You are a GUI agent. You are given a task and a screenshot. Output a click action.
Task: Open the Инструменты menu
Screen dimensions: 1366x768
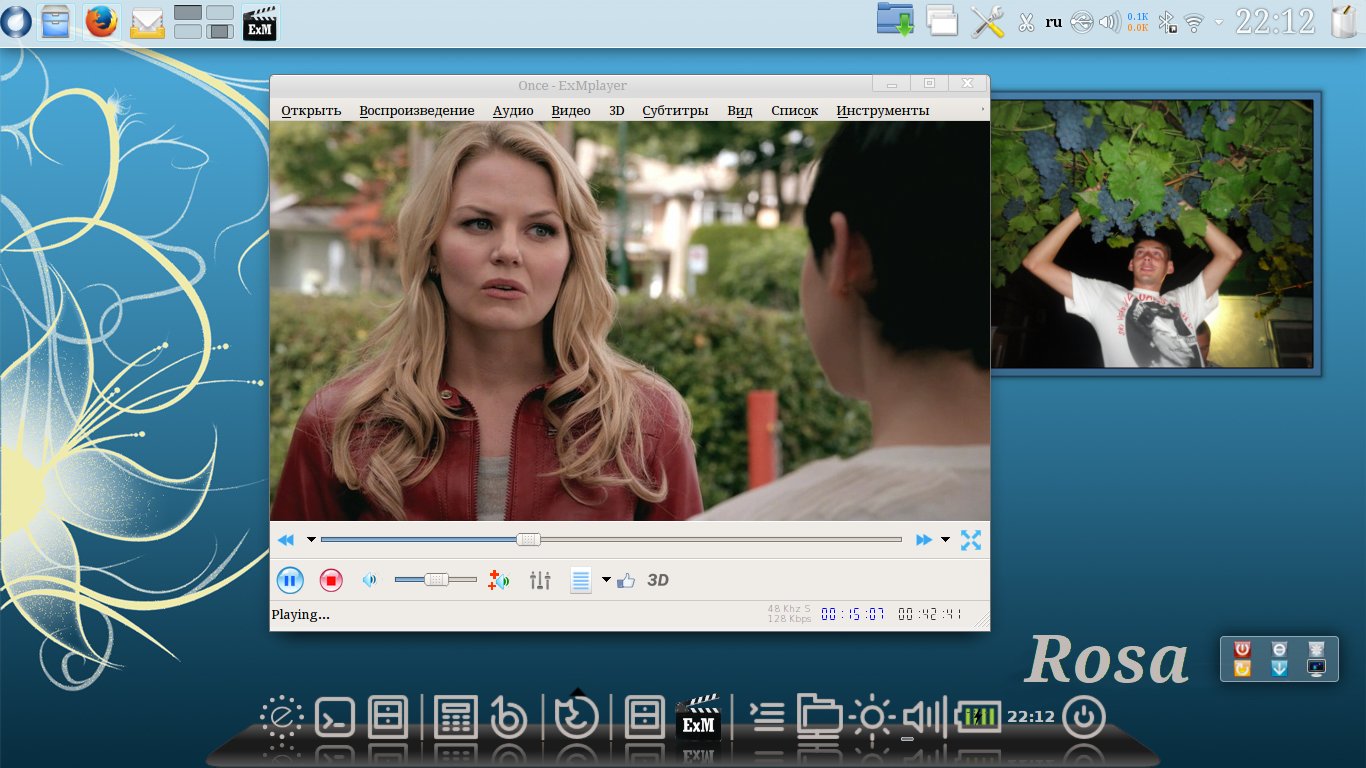pyautogui.click(x=883, y=111)
